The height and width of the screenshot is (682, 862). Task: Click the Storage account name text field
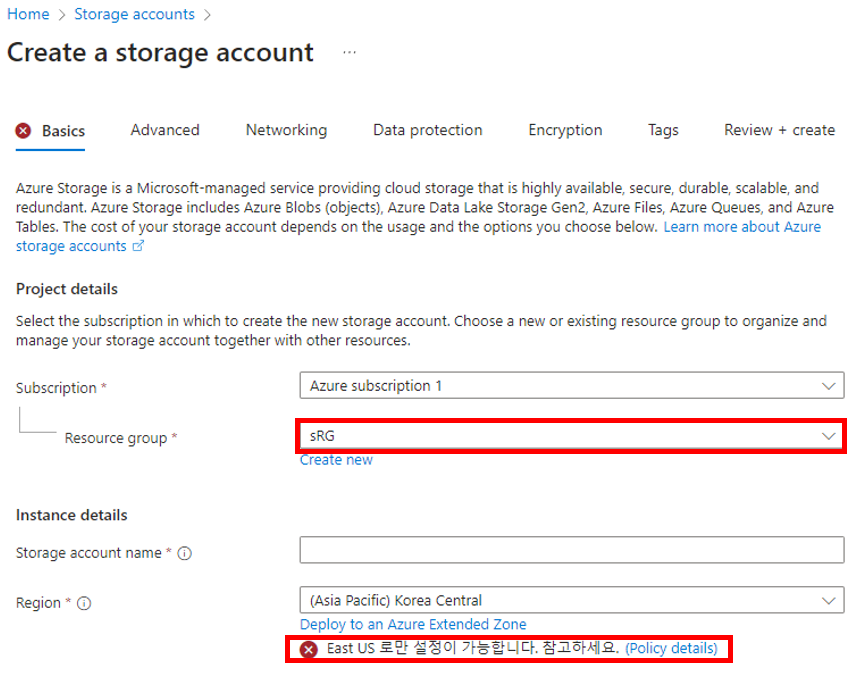point(571,551)
